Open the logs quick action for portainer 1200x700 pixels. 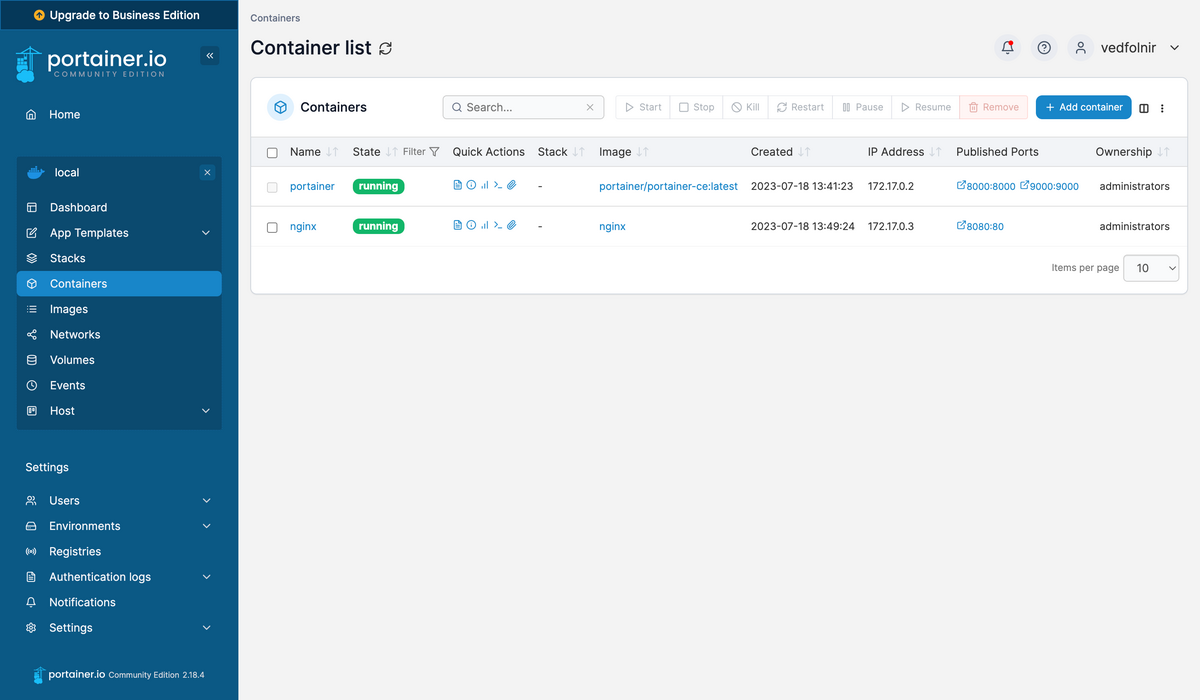458,185
